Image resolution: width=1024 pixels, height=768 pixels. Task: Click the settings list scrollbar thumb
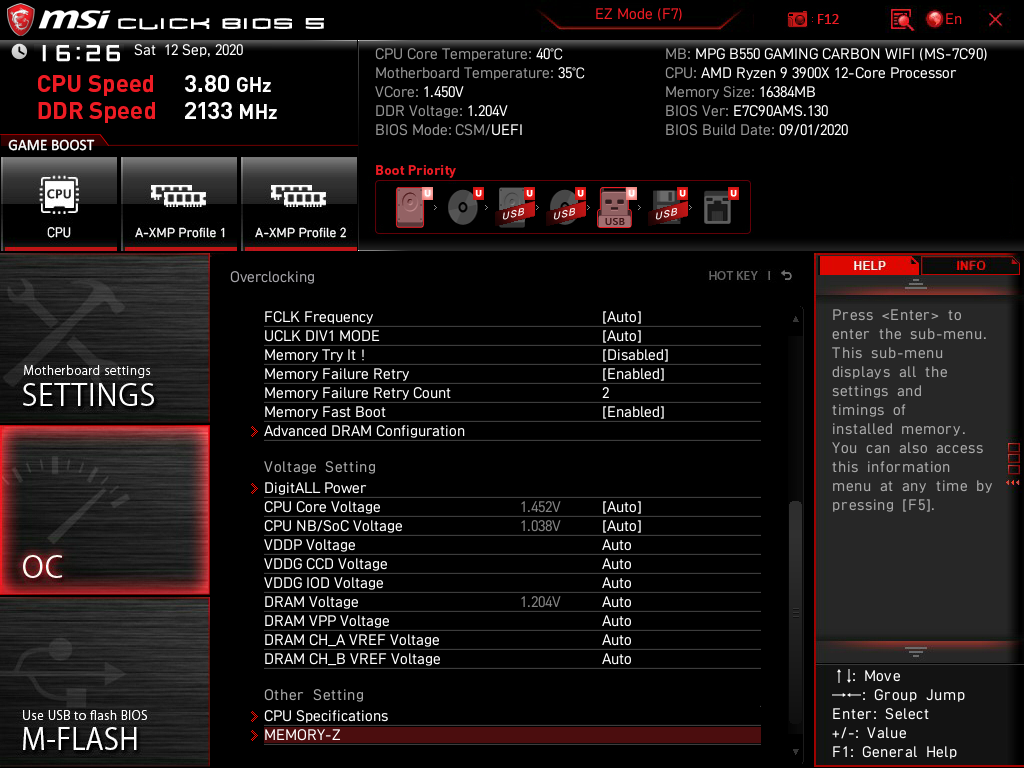click(795, 613)
